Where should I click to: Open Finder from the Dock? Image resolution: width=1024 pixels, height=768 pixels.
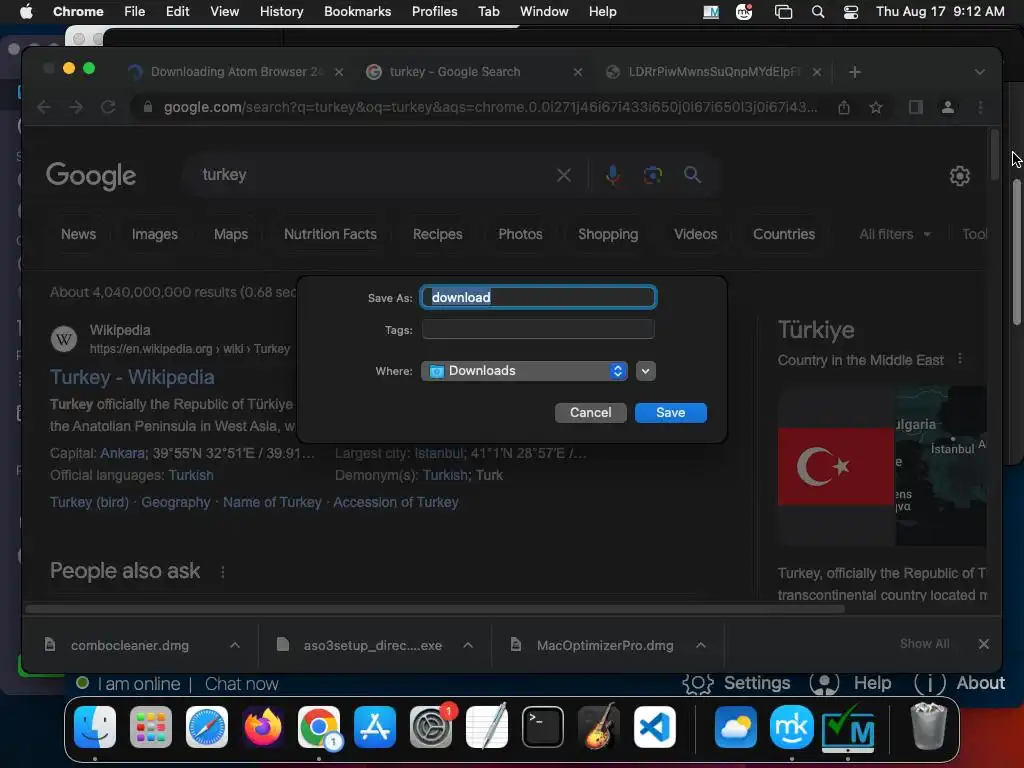(95, 727)
